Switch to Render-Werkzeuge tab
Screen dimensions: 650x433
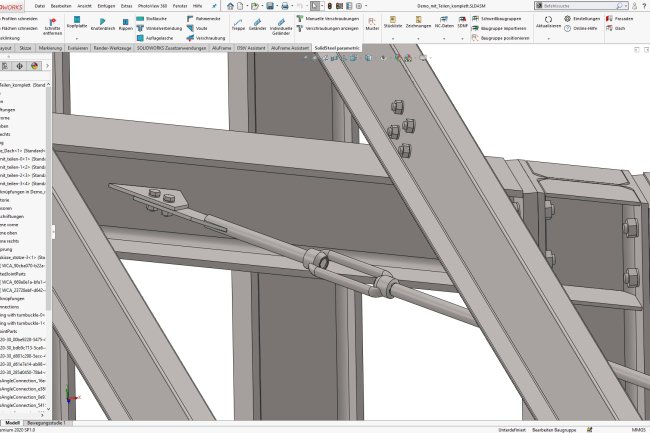pyautogui.click(x=112, y=48)
